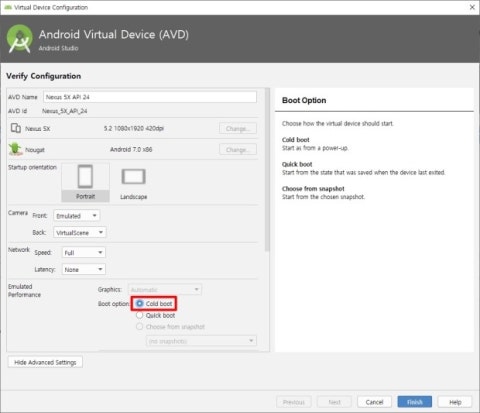The width and height of the screenshot is (480, 413).
Task: Click the small Android icon in title bar
Action: click(x=8, y=7)
